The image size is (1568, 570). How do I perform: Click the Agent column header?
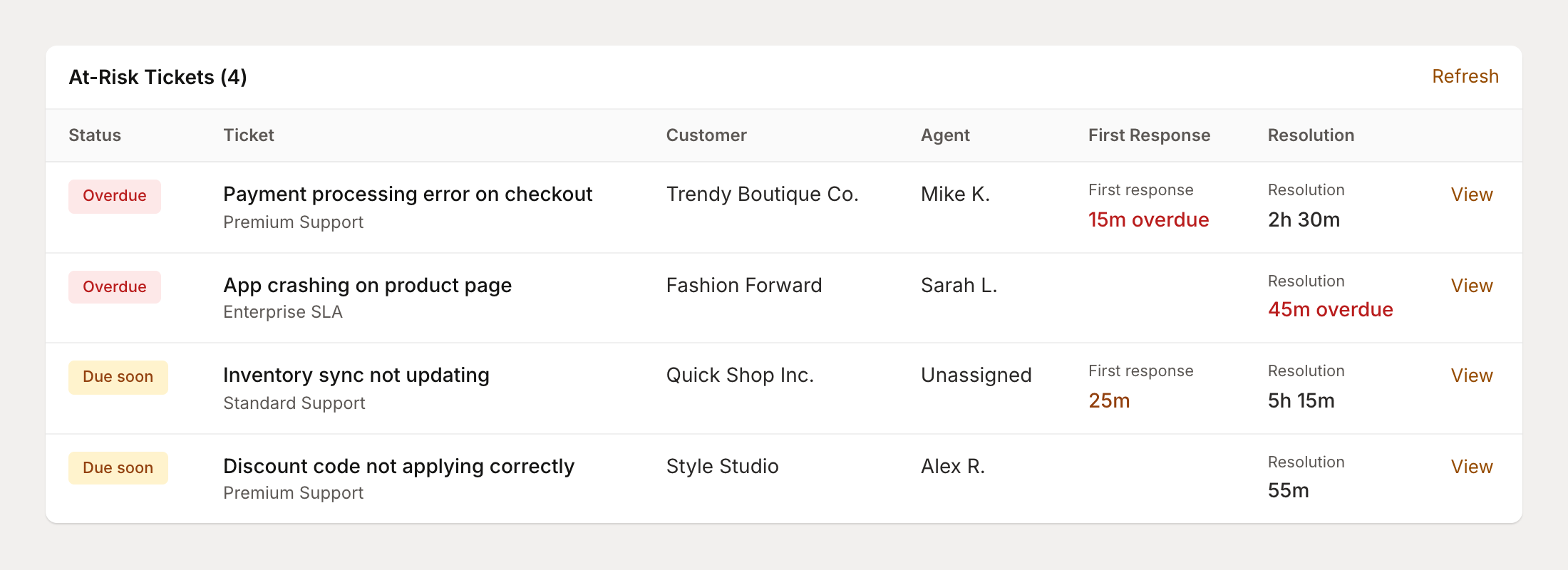945,135
